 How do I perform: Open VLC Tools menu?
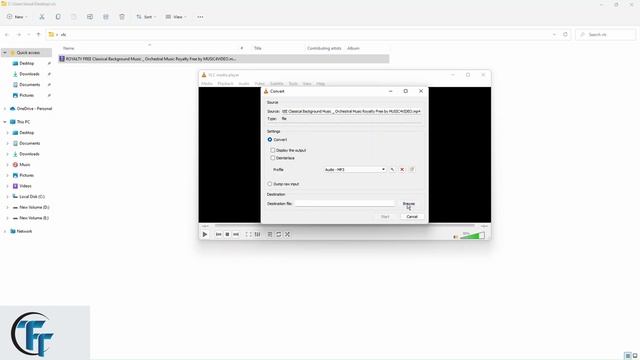(x=293, y=84)
